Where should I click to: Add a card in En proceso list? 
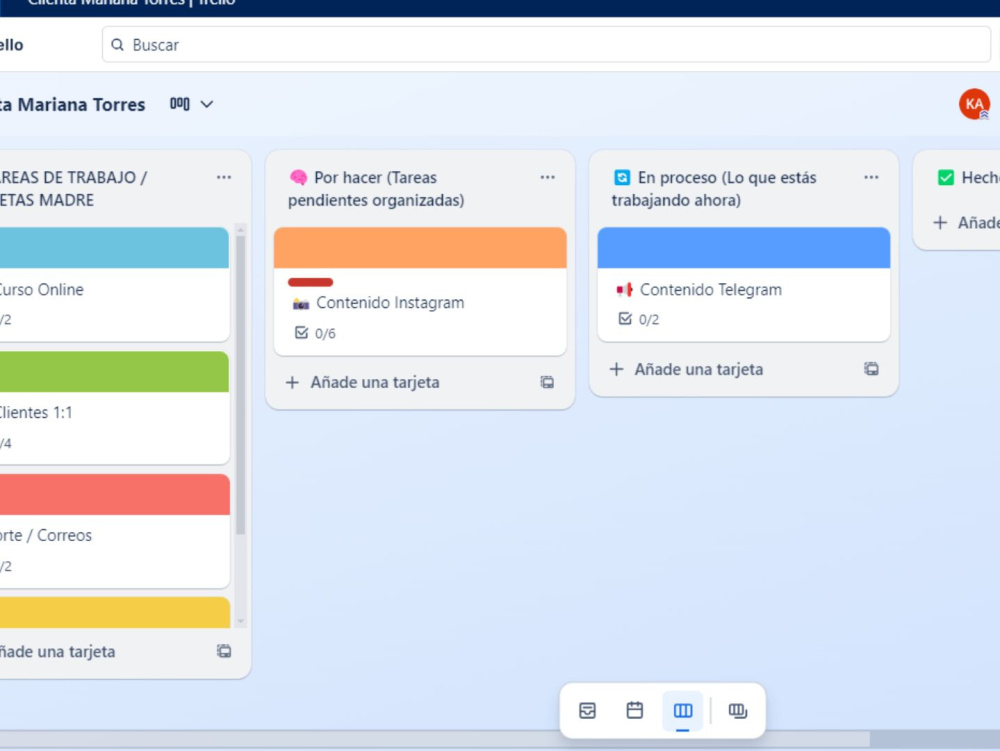(698, 369)
